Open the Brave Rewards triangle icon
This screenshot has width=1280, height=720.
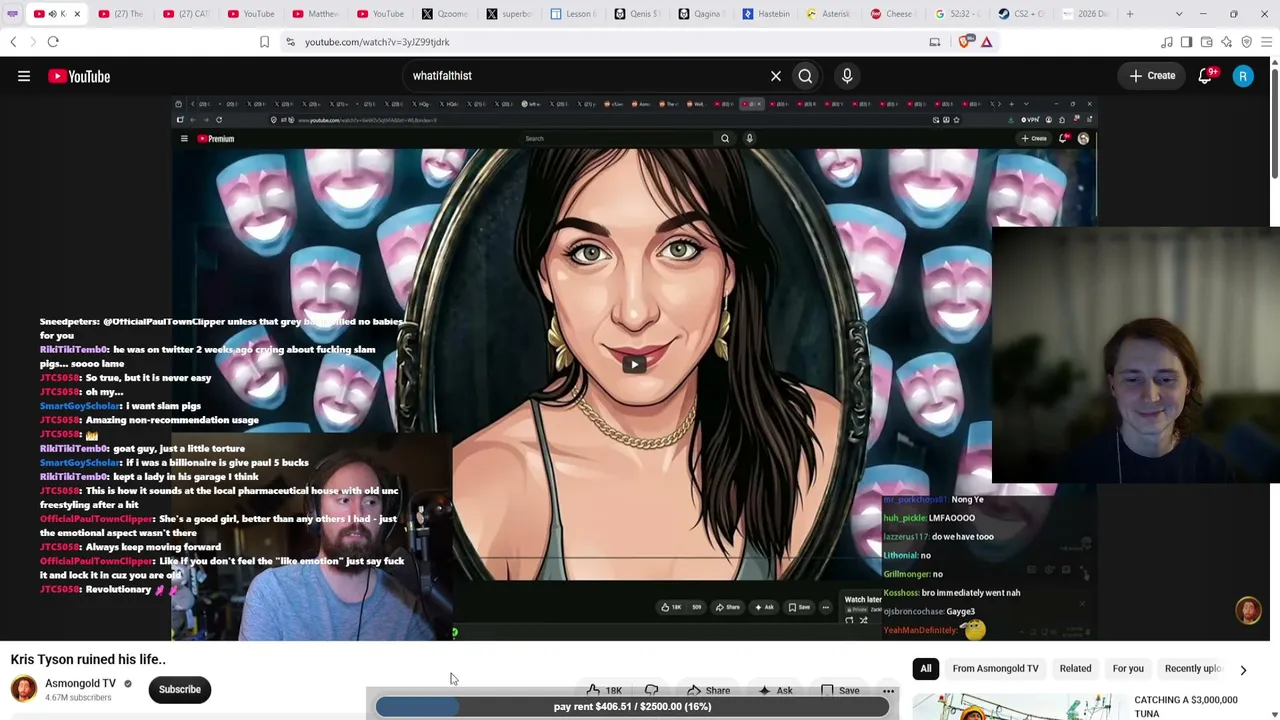tap(986, 42)
